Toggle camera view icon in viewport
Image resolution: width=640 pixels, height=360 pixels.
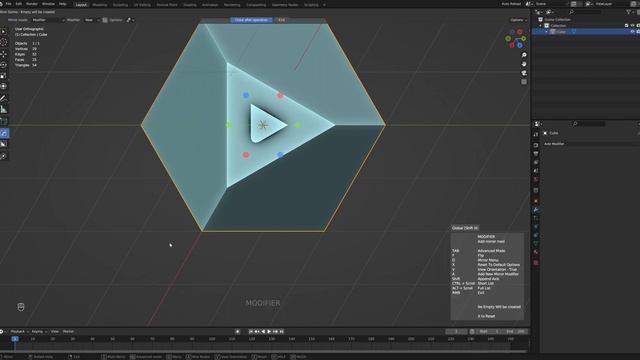click(524, 73)
